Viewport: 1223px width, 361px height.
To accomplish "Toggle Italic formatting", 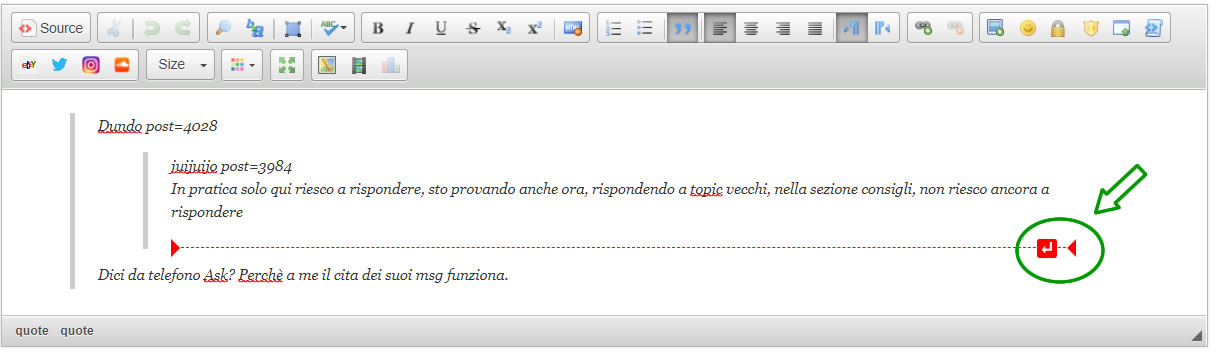I will [x=408, y=28].
